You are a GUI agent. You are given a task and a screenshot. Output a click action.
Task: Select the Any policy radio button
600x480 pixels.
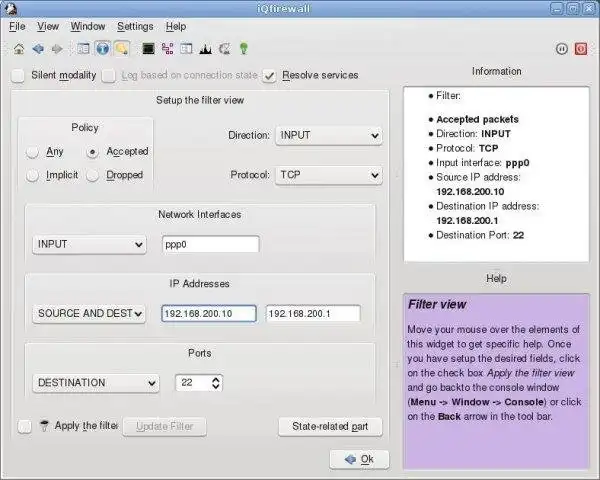pyautogui.click(x=32, y=152)
